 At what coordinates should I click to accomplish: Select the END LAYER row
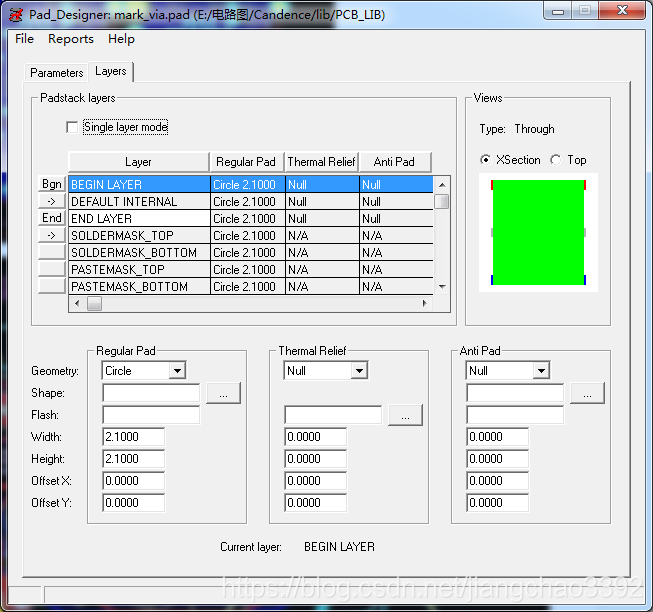pos(251,219)
